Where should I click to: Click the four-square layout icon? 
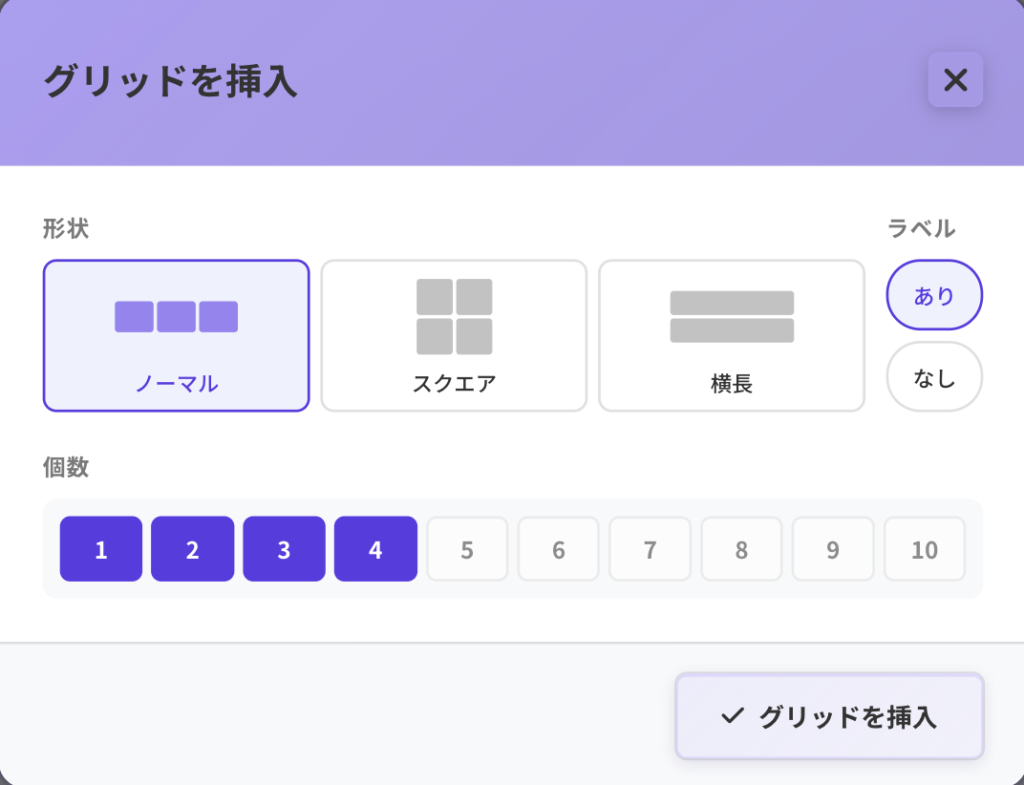coord(454,316)
